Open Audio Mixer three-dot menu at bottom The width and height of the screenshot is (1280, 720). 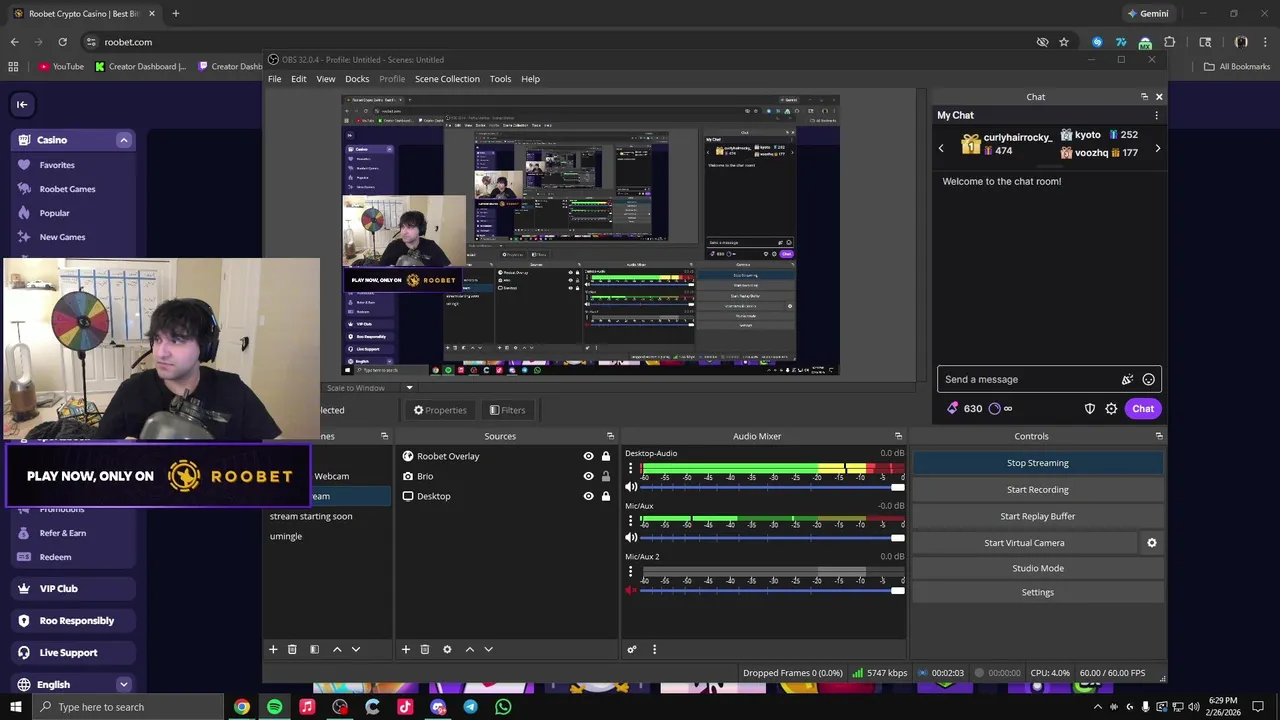tap(655, 649)
